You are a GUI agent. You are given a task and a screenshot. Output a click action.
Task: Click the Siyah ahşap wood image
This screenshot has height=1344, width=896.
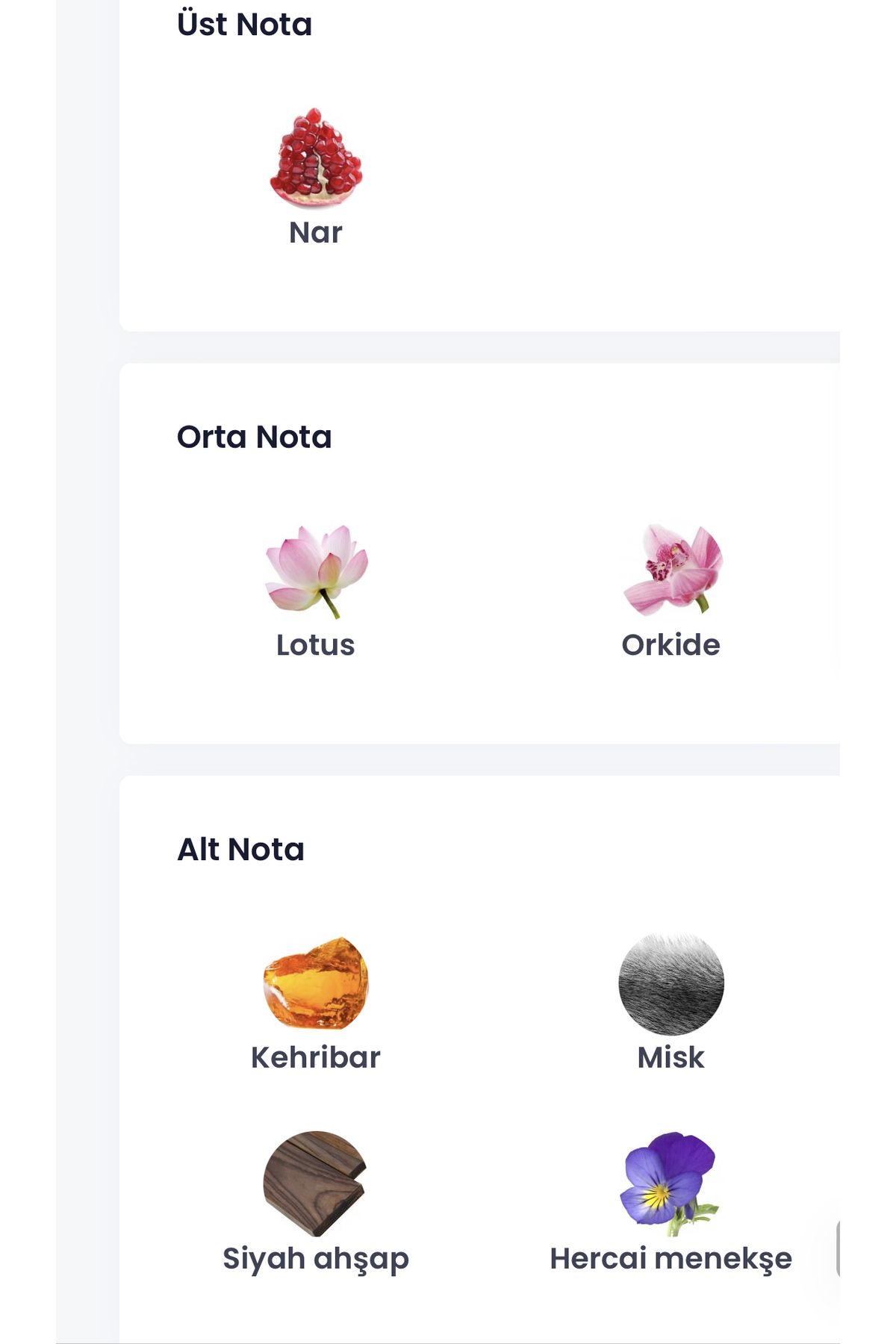[315, 1183]
